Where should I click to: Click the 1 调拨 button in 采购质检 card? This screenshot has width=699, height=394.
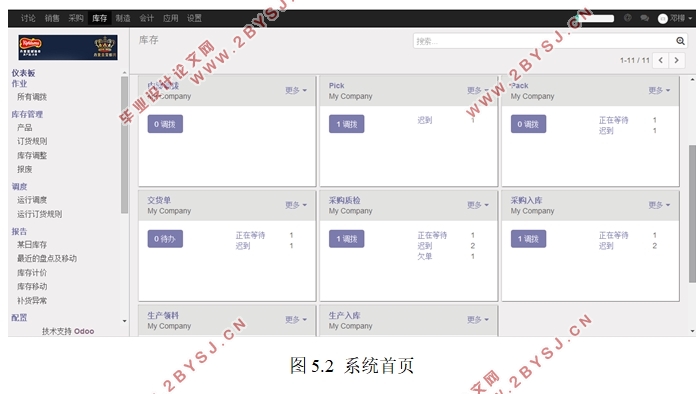(x=346, y=238)
